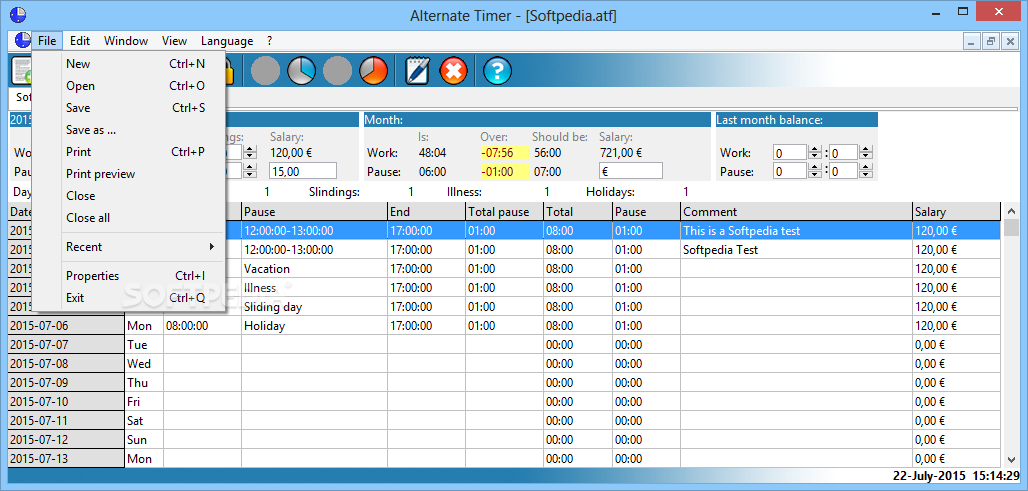Click the table scrollbar down arrow

(1011, 460)
